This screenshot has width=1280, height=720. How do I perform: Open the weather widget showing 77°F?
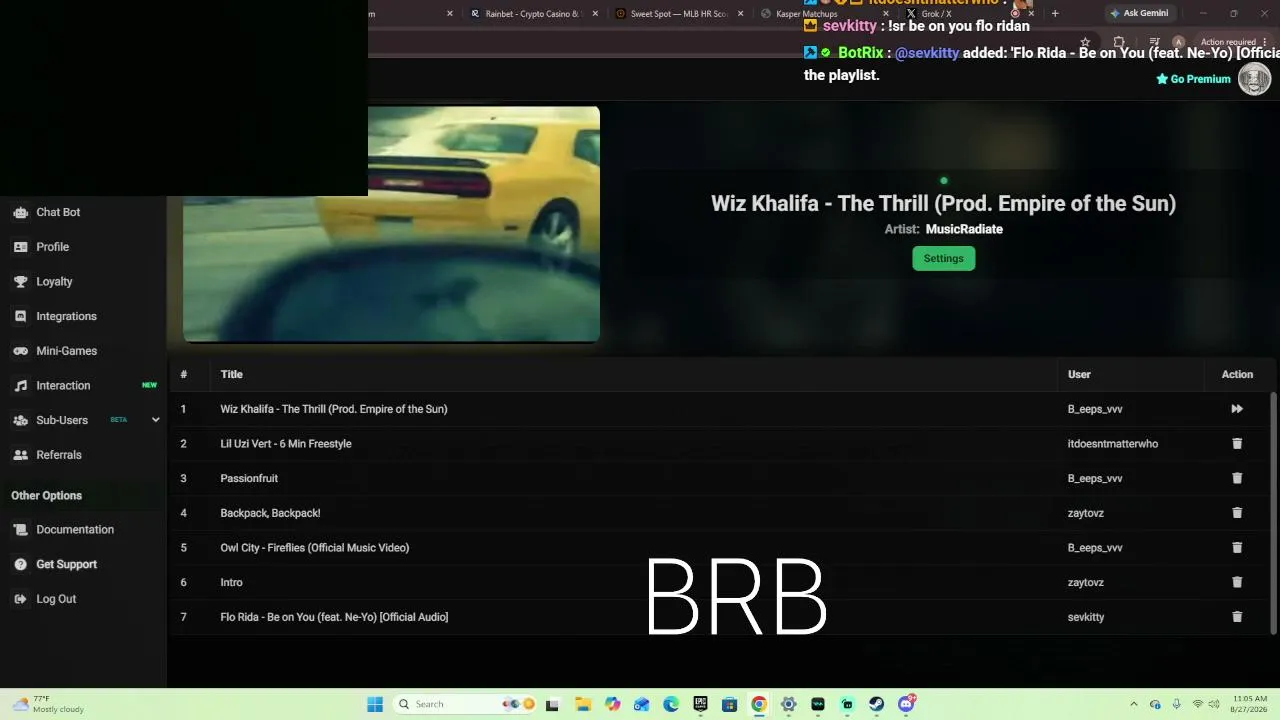[48, 704]
